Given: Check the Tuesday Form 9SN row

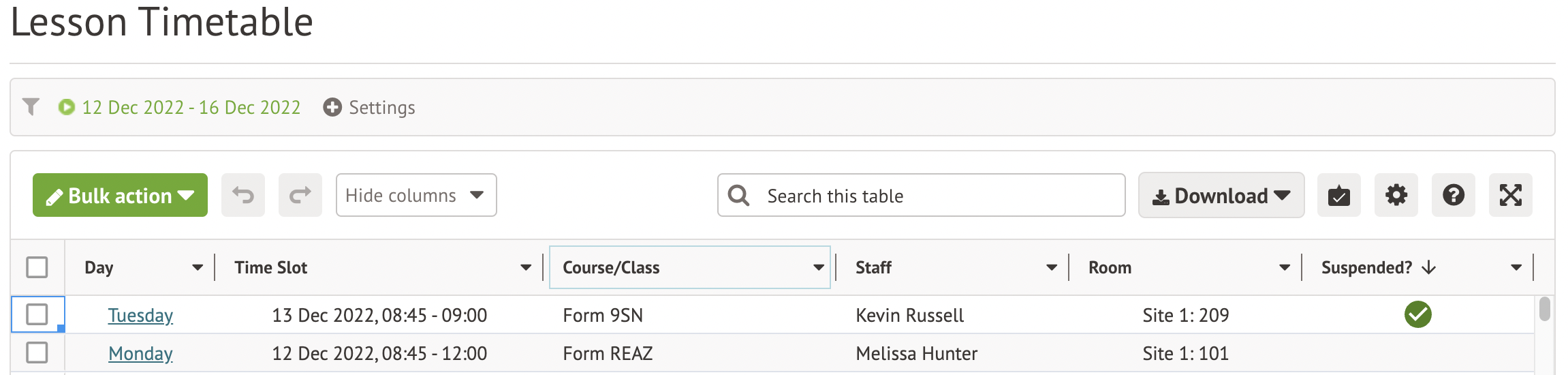Looking at the screenshot, I should pyautogui.click(x=37, y=315).
